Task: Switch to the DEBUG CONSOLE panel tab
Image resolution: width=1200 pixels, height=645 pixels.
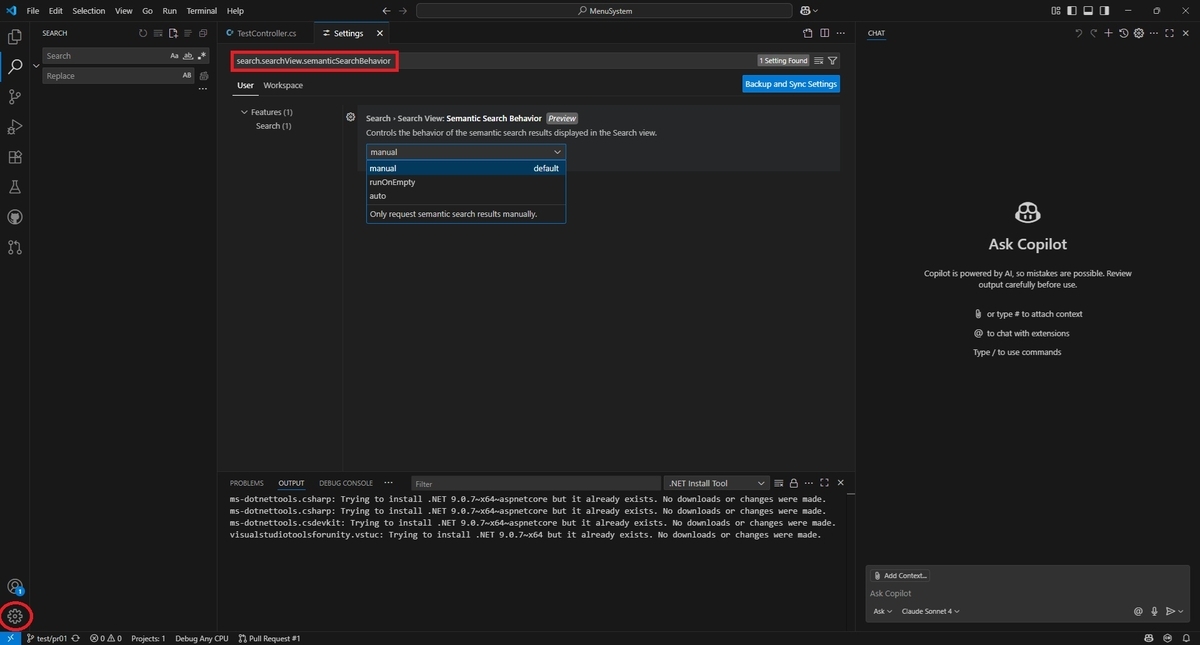Action: (345, 483)
